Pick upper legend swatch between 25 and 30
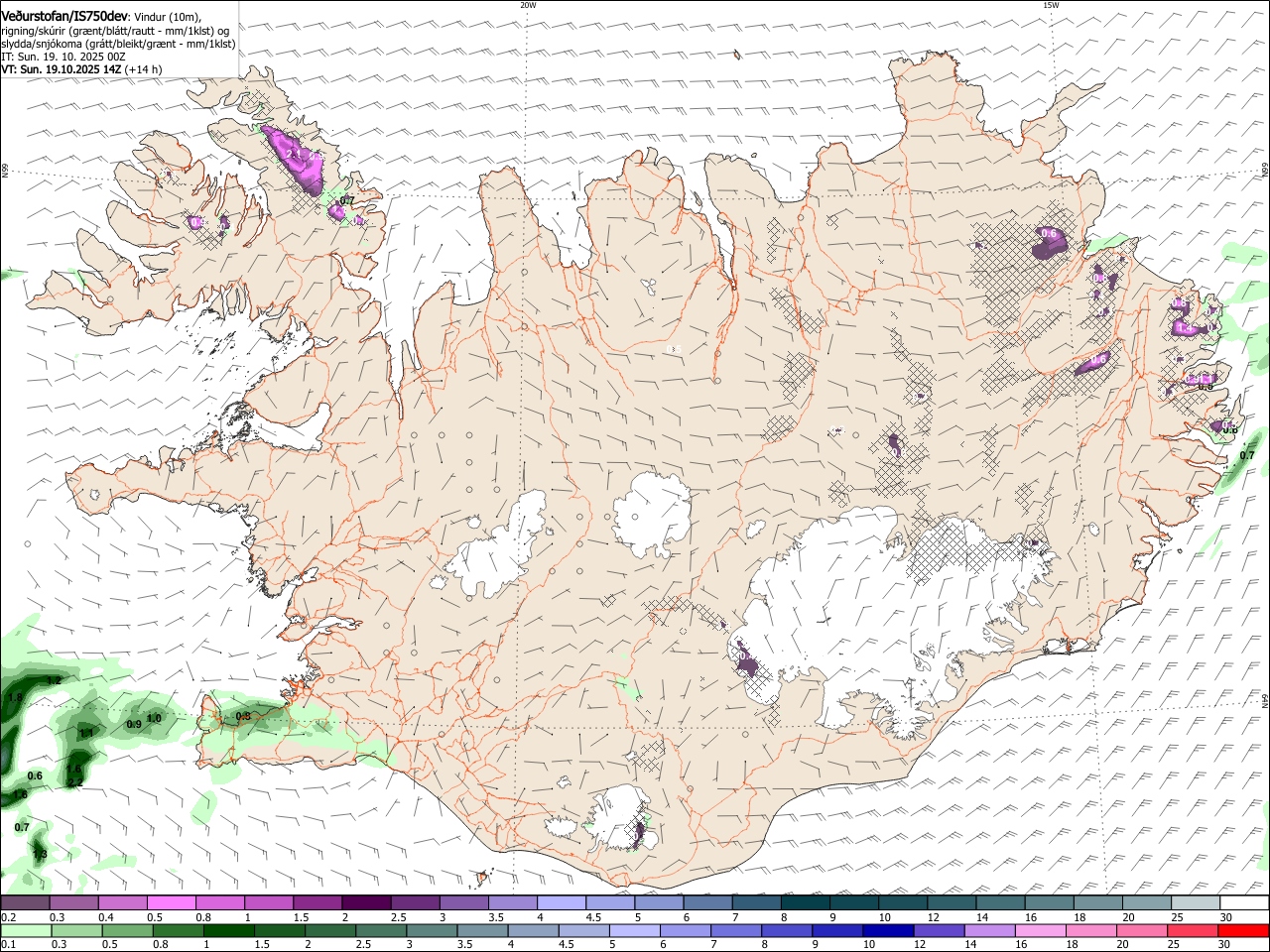This screenshot has height=952, width=1270. click(x=1196, y=903)
